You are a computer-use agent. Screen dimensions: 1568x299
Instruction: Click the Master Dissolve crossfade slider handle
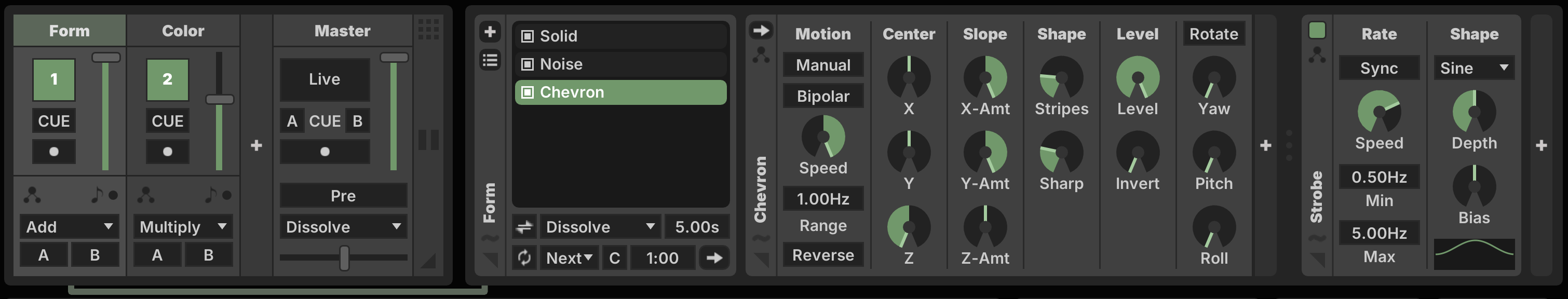click(345, 257)
